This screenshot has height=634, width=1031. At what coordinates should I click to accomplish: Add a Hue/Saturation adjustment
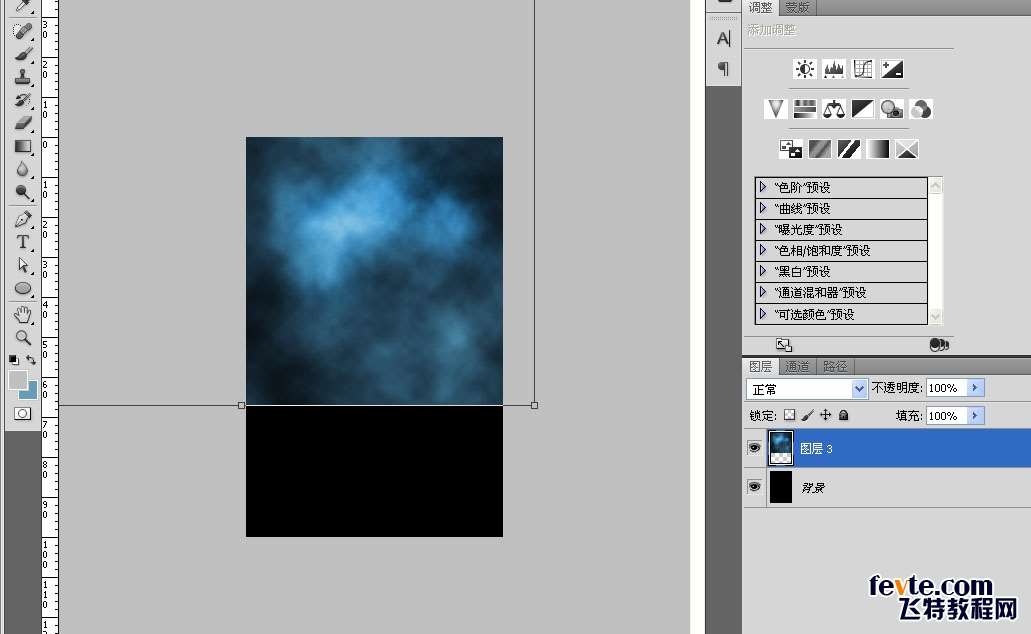(x=805, y=109)
